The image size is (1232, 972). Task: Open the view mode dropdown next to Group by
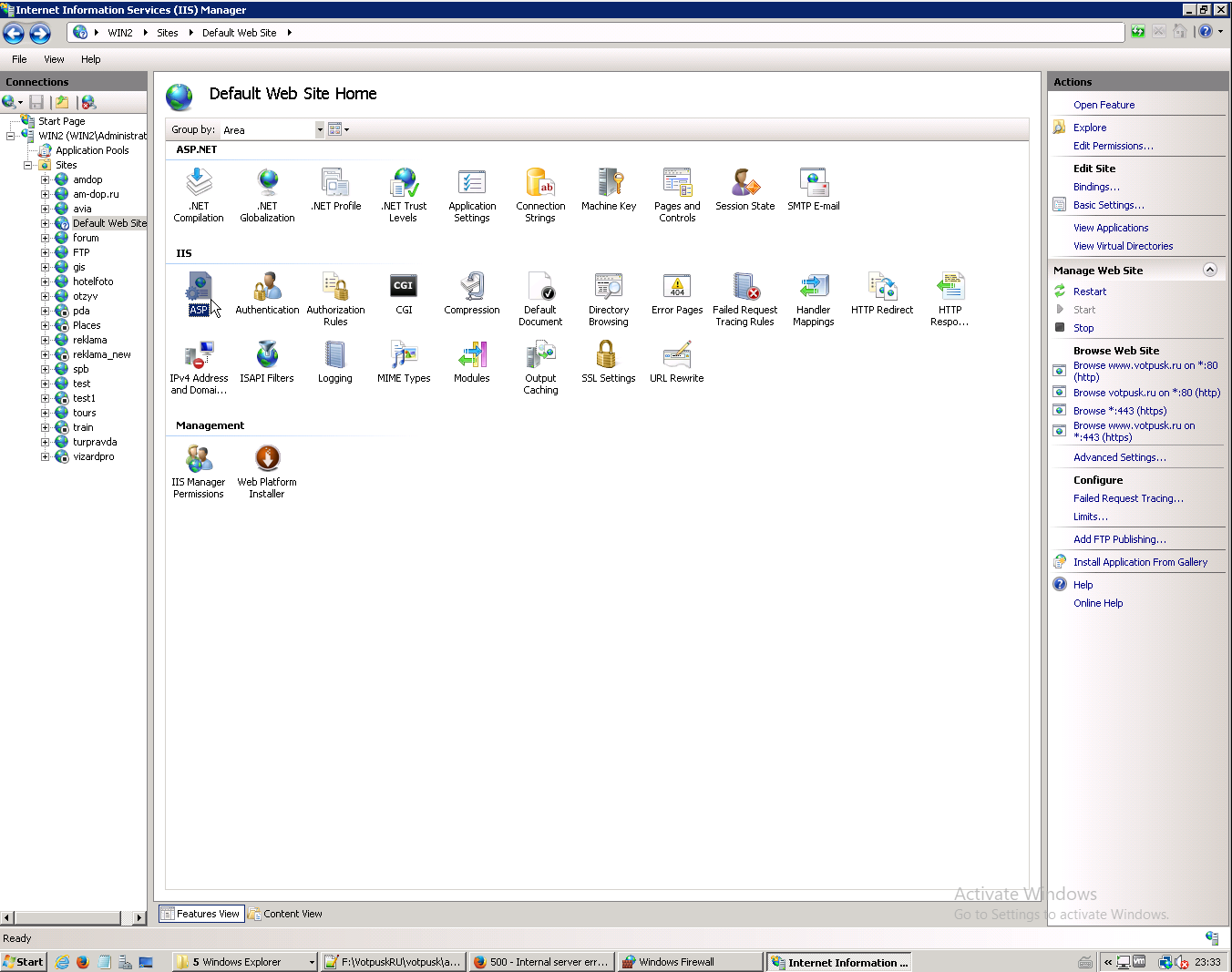click(x=339, y=130)
